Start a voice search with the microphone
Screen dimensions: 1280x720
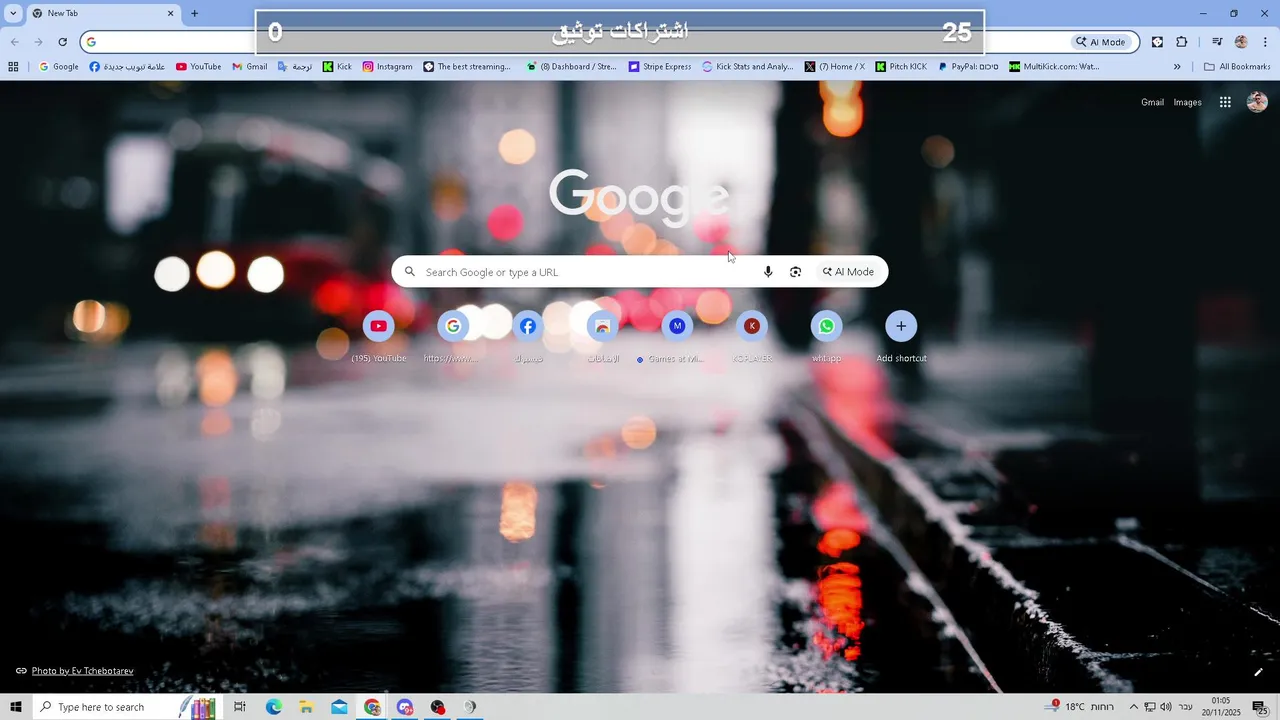click(768, 272)
